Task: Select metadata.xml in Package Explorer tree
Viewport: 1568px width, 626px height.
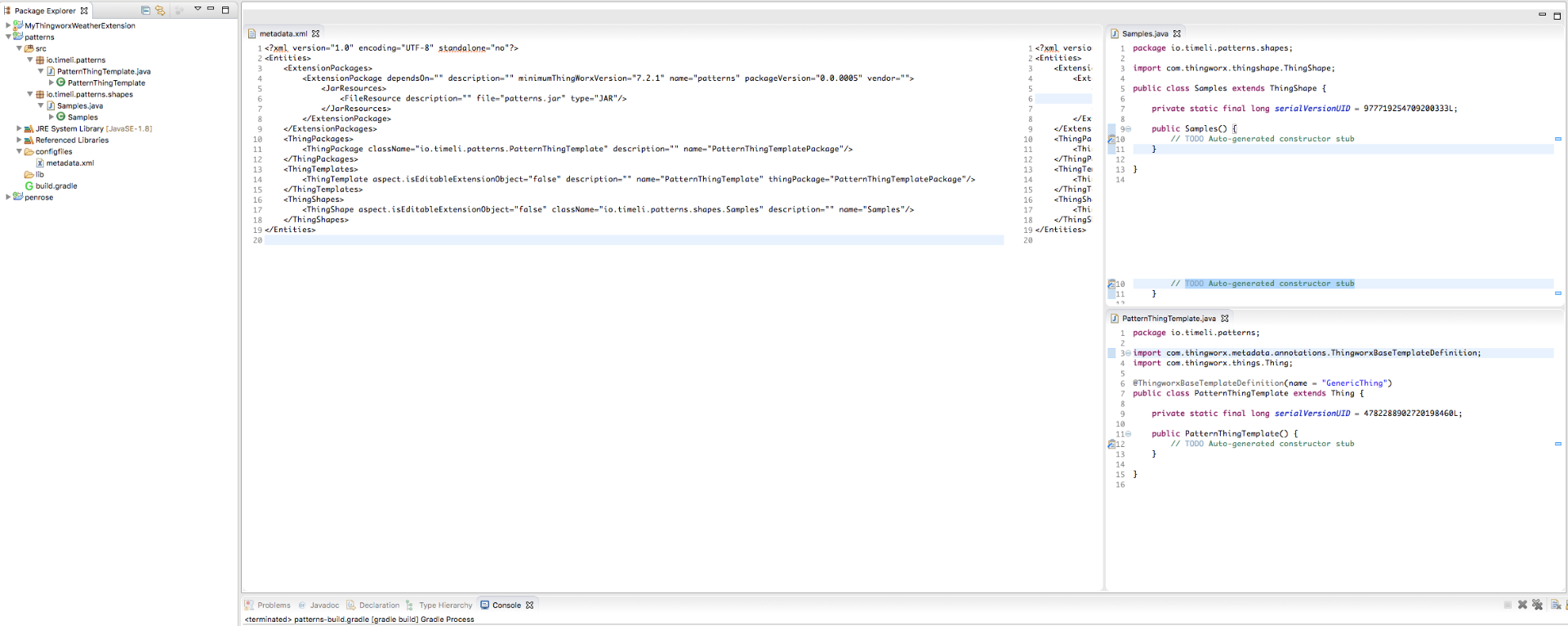Action: pyautogui.click(x=70, y=163)
